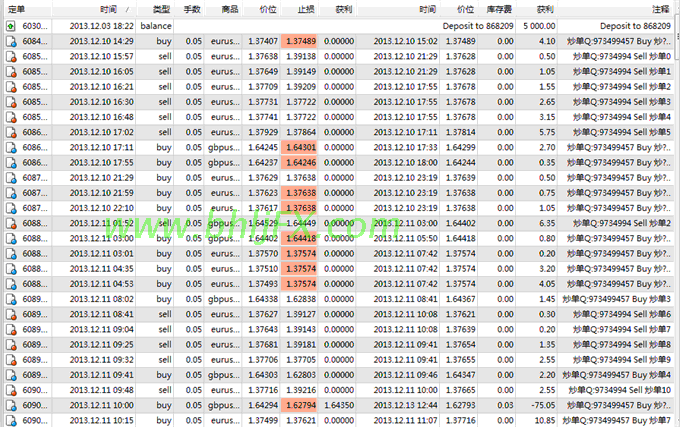This screenshot has height=427, width=680.
Task: Click the open price 1.37929
Action: 263,132
